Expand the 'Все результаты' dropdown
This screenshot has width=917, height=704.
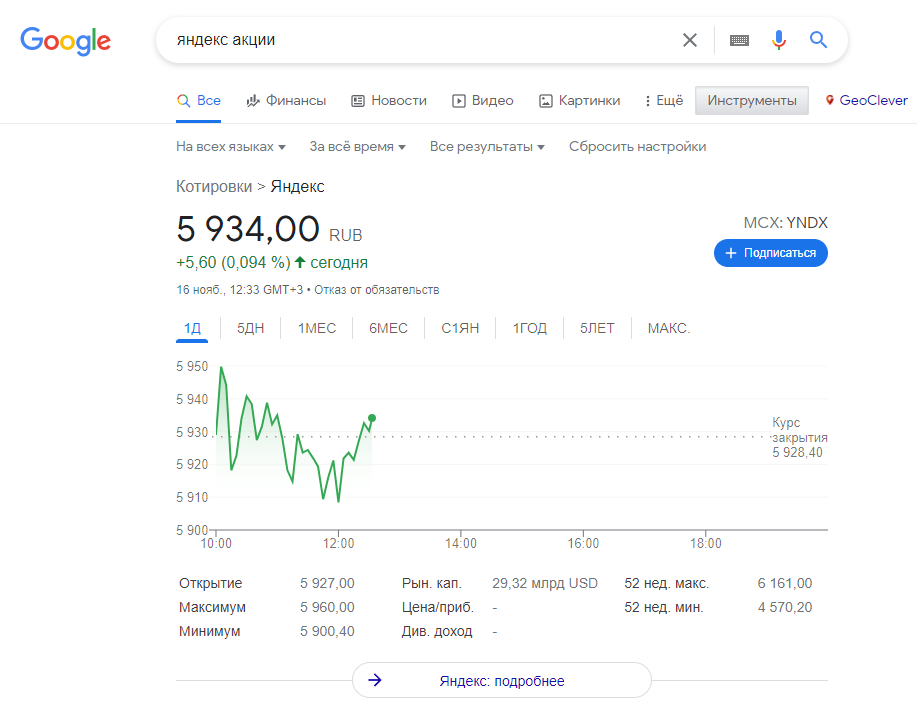tap(487, 147)
